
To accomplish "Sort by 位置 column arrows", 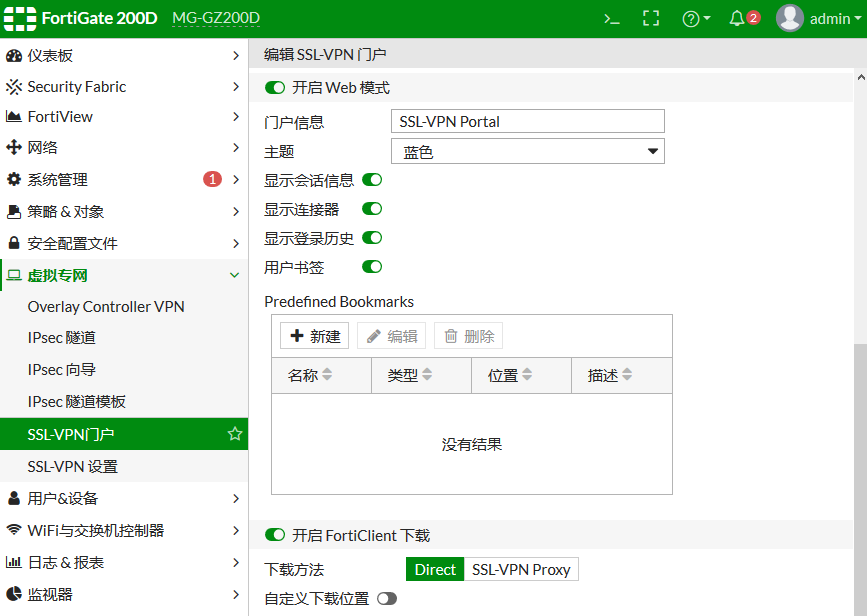I will [527, 375].
